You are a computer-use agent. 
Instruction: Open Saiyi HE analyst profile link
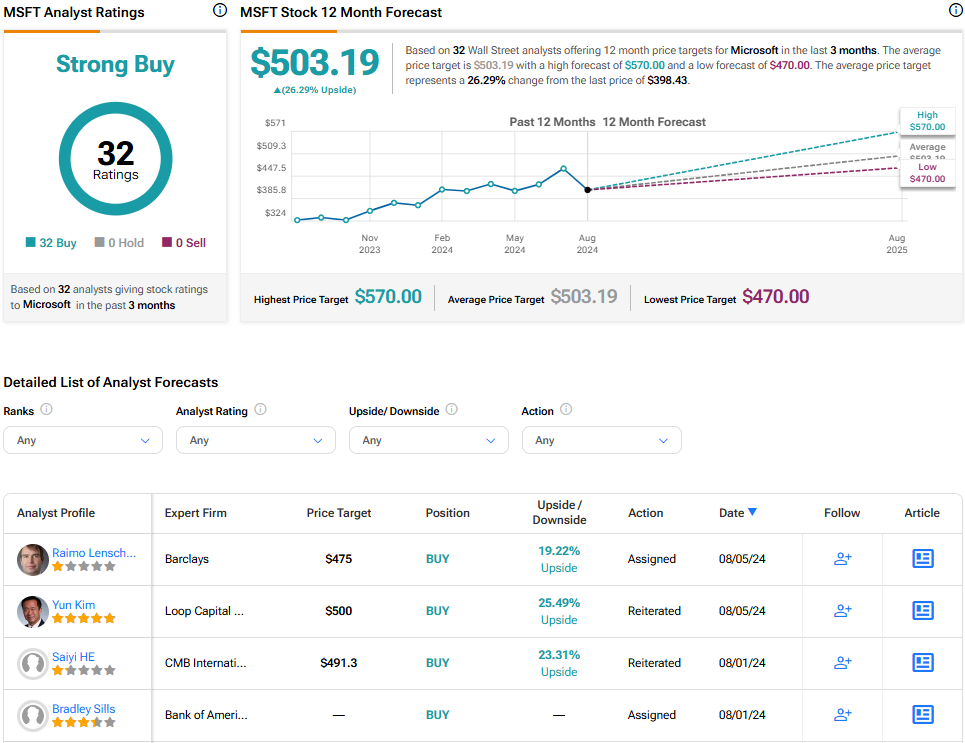tap(72, 657)
